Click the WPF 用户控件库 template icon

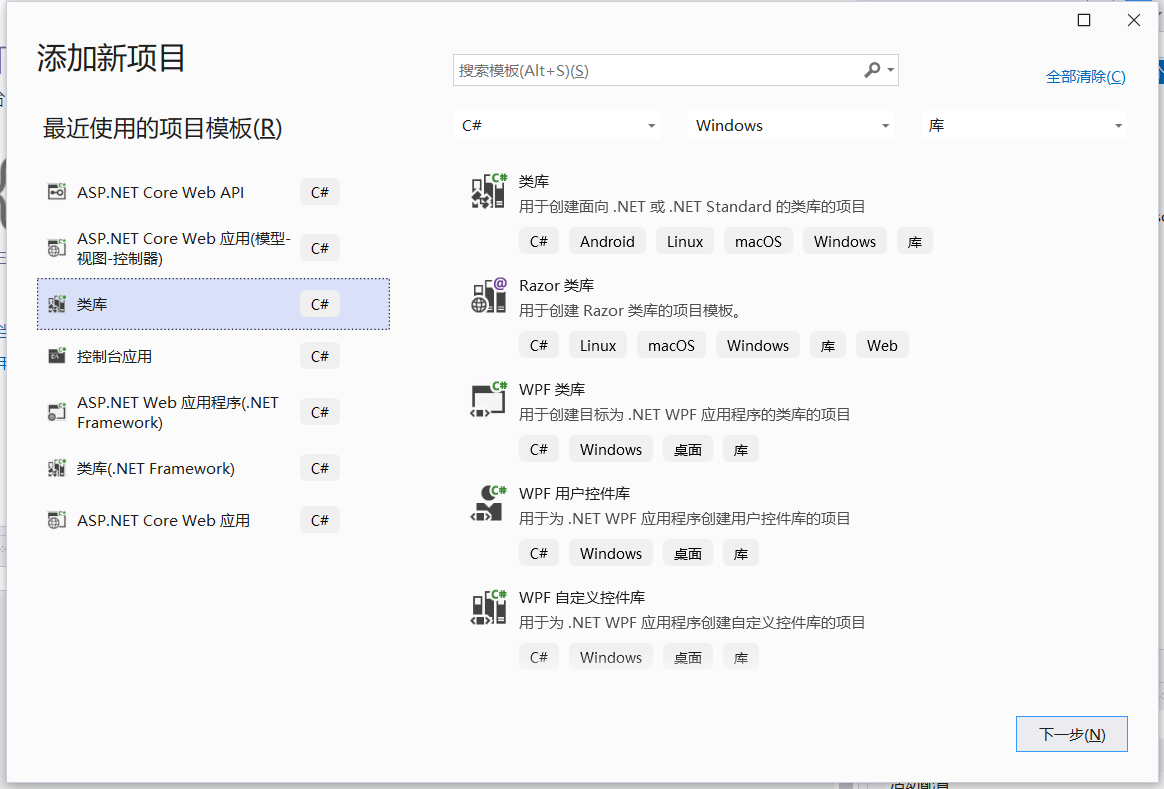tap(488, 503)
